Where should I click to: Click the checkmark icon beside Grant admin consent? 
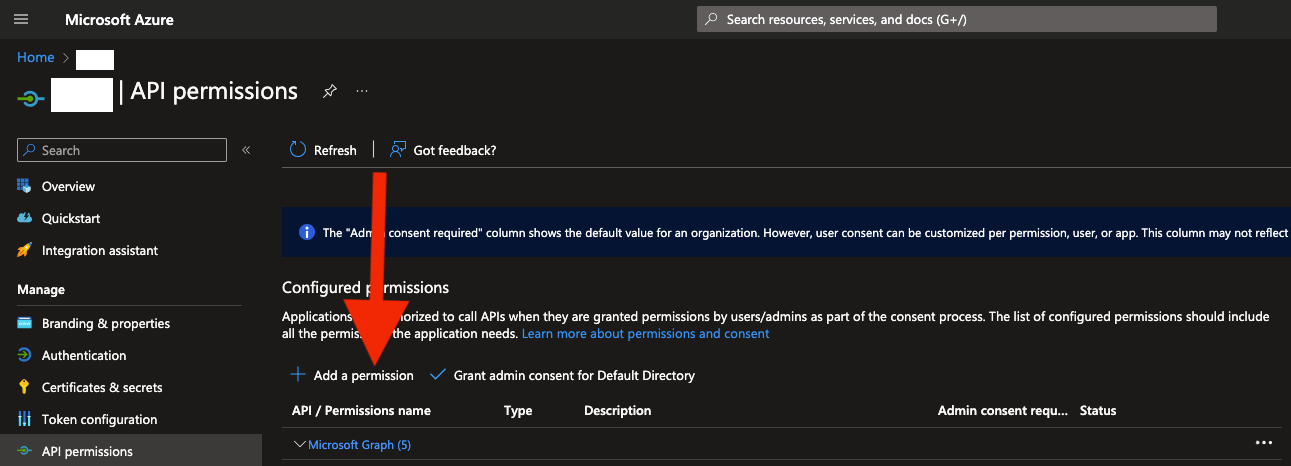(437, 375)
